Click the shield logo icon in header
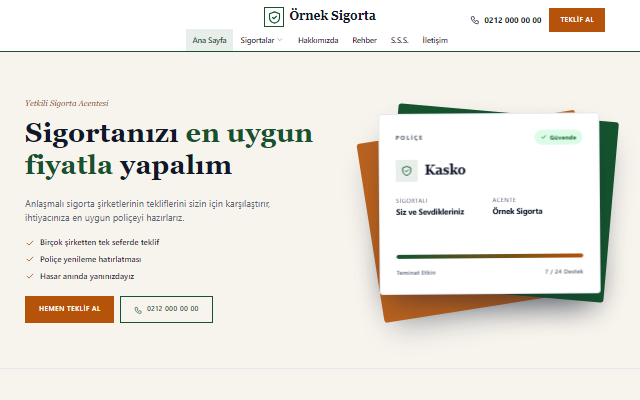The image size is (640, 400). tap(274, 17)
